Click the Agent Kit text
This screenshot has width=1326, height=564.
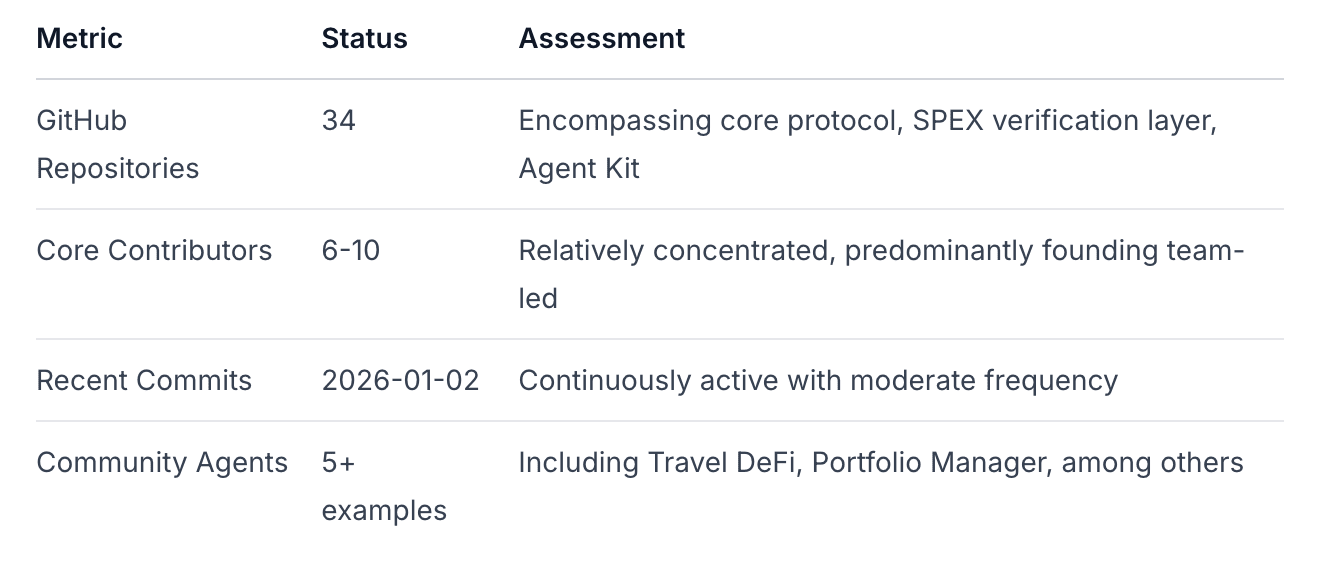click(578, 168)
